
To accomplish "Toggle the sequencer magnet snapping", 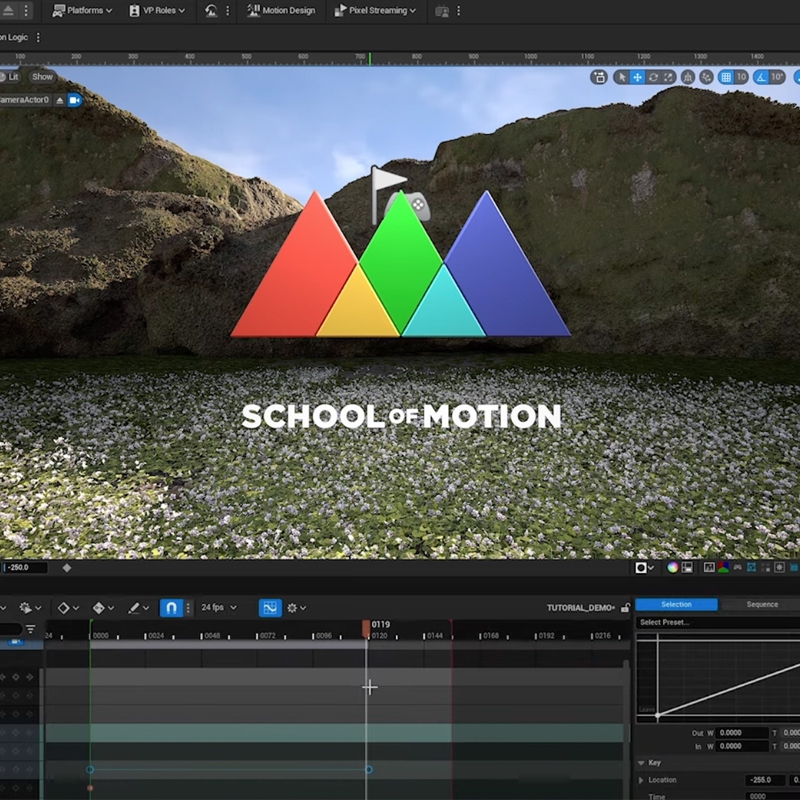I will [x=171, y=608].
